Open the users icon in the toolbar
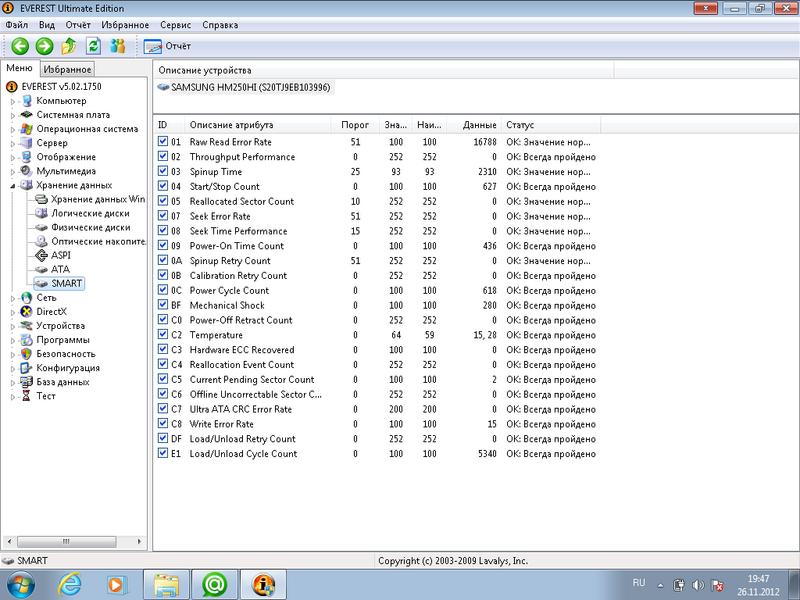This screenshot has height=600, width=800. [x=118, y=46]
